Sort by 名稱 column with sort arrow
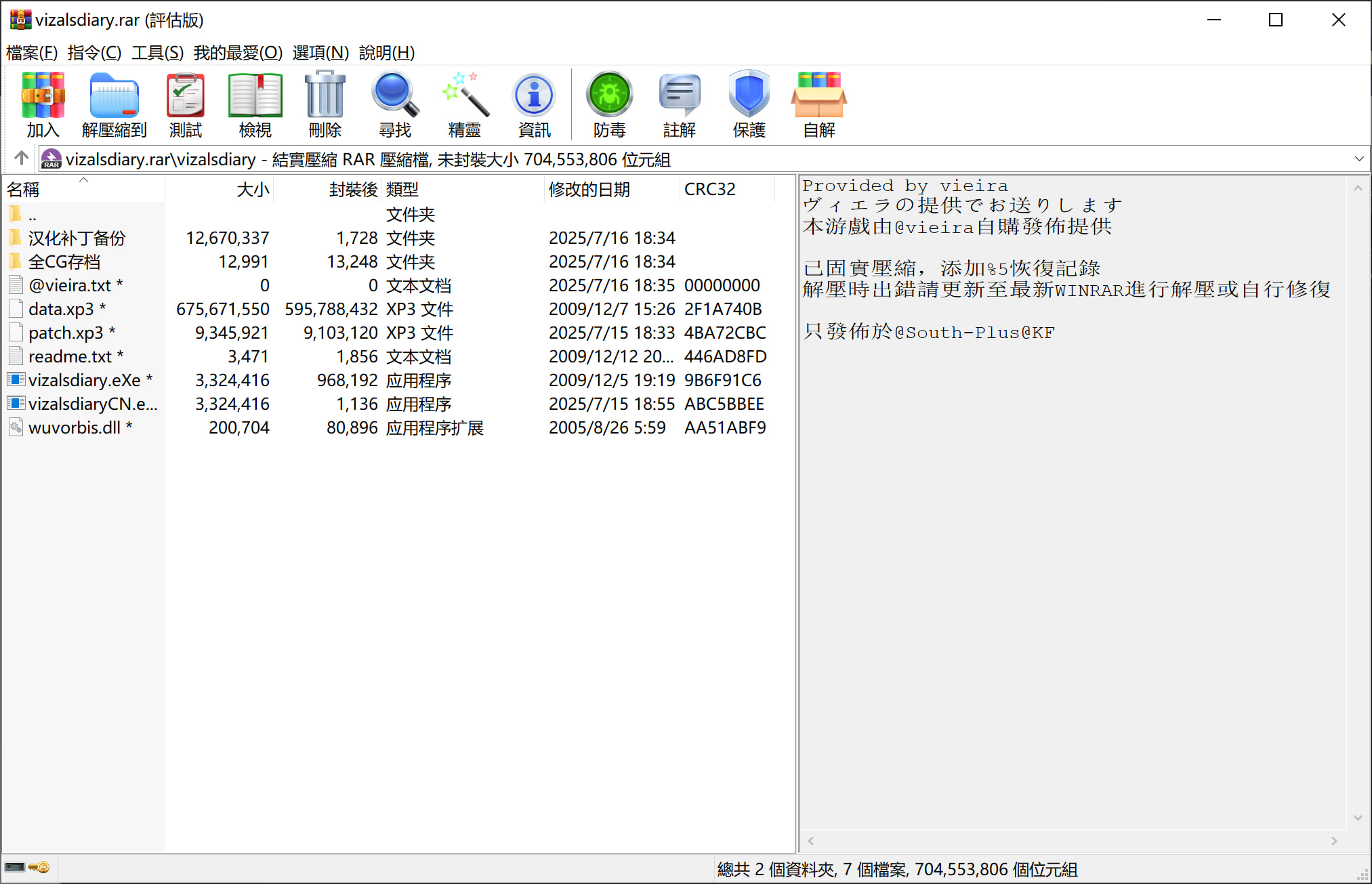Viewport: 1372px width, 884px height. [x=24, y=190]
